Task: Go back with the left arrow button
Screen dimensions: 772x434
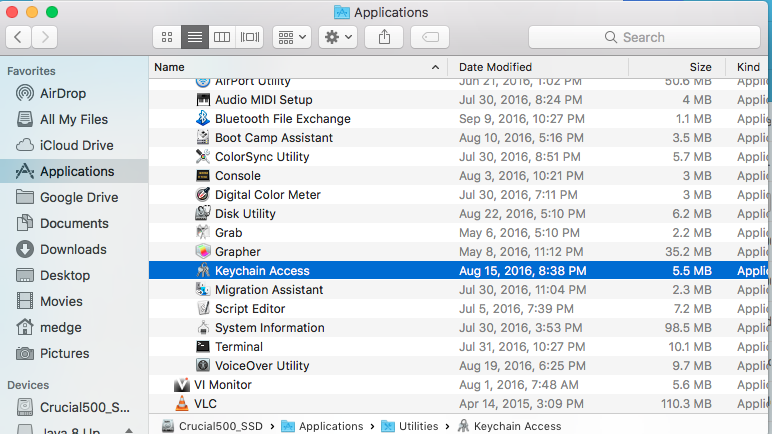Action: (x=18, y=37)
